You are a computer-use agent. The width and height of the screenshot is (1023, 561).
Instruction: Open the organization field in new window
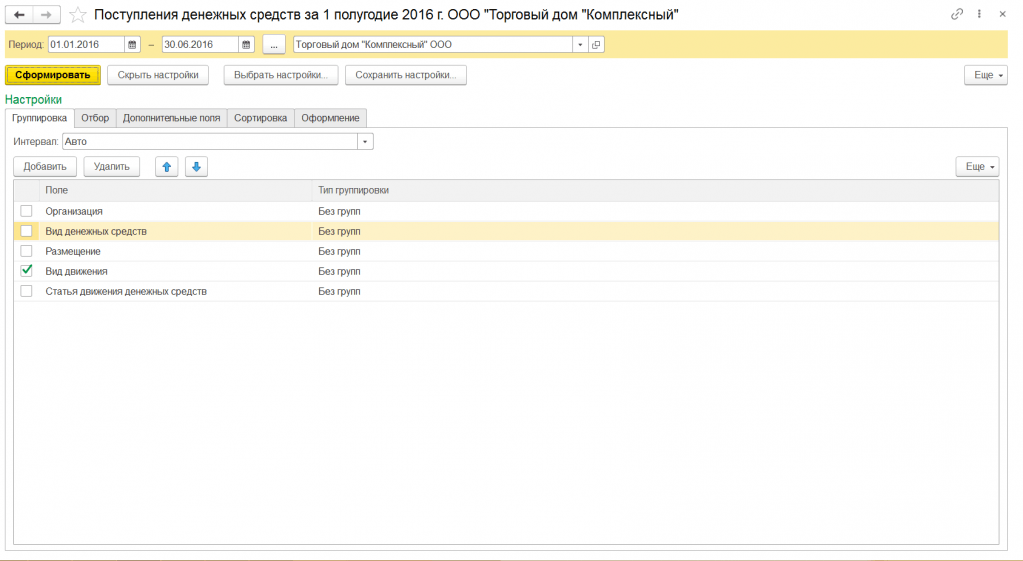click(x=596, y=45)
